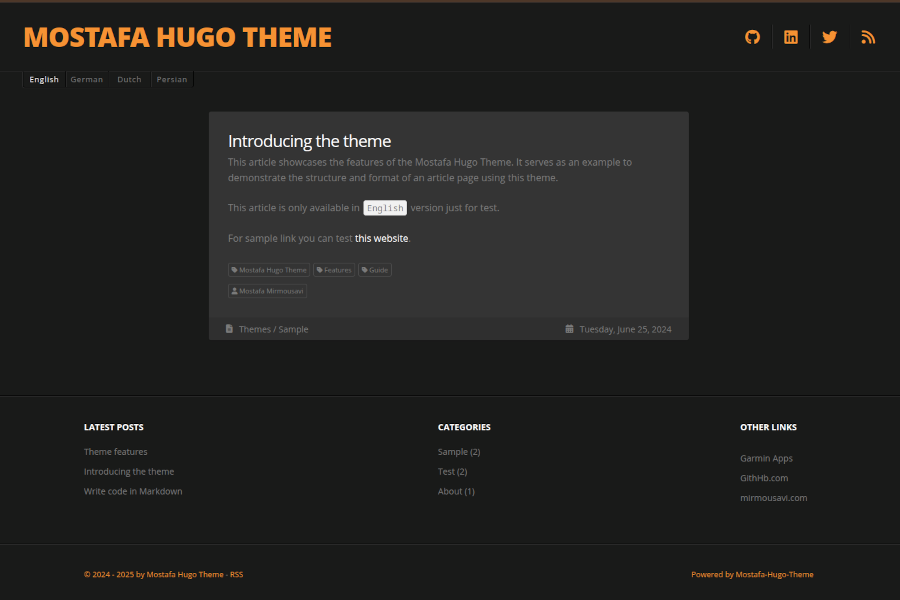Click the document icon next to Themes / Sample
The height and width of the screenshot is (600, 900).
[x=230, y=328]
